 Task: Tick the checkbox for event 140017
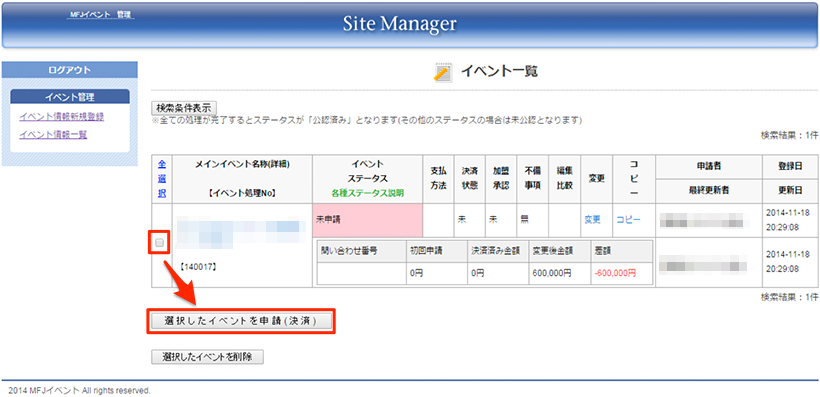[160, 242]
